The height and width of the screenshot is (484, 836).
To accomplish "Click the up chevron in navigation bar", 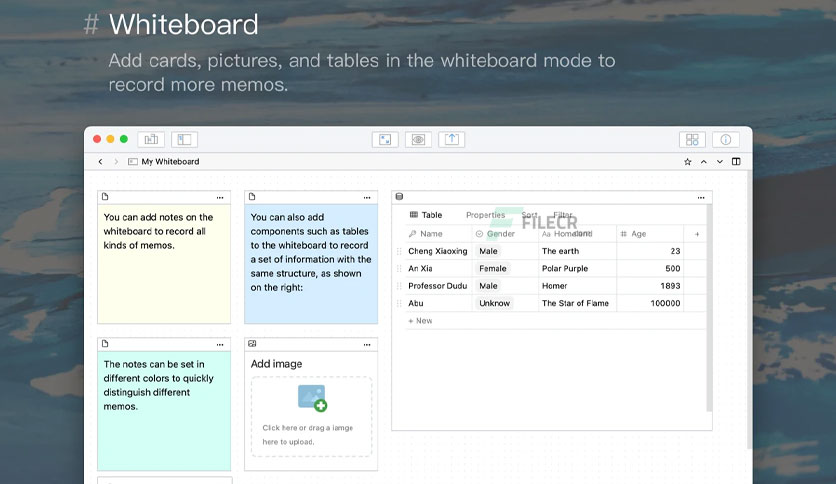I will 704,162.
